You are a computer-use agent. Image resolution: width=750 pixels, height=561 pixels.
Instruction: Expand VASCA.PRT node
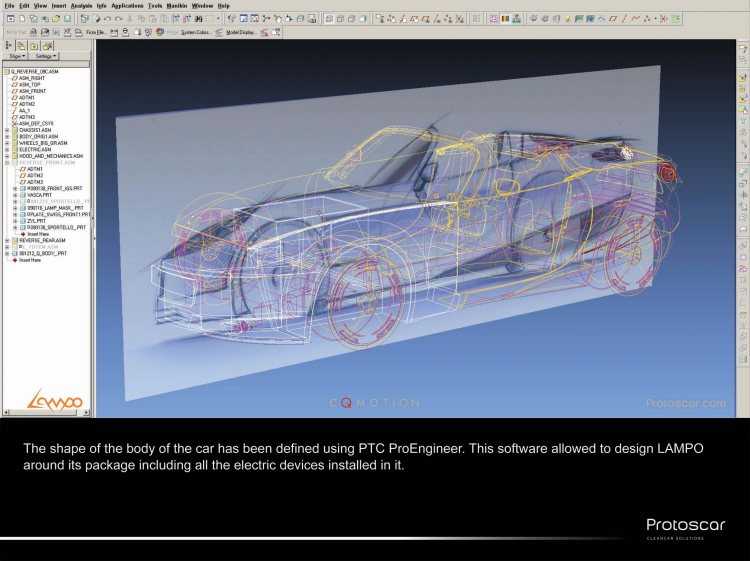[x=15, y=195]
